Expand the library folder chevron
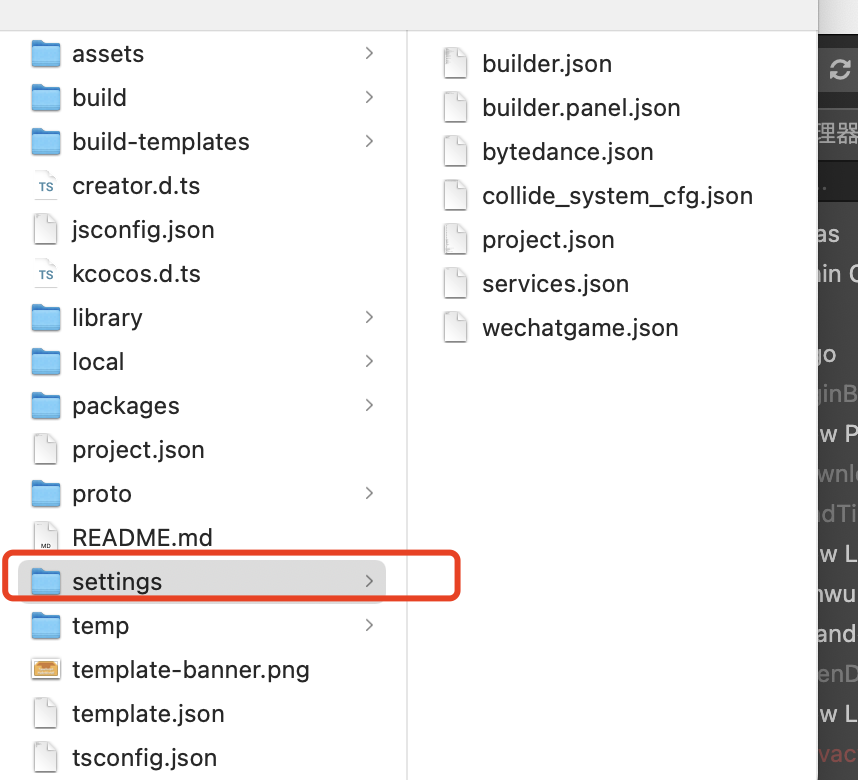The height and width of the screenshot is (780, 858). click(369, 317)
